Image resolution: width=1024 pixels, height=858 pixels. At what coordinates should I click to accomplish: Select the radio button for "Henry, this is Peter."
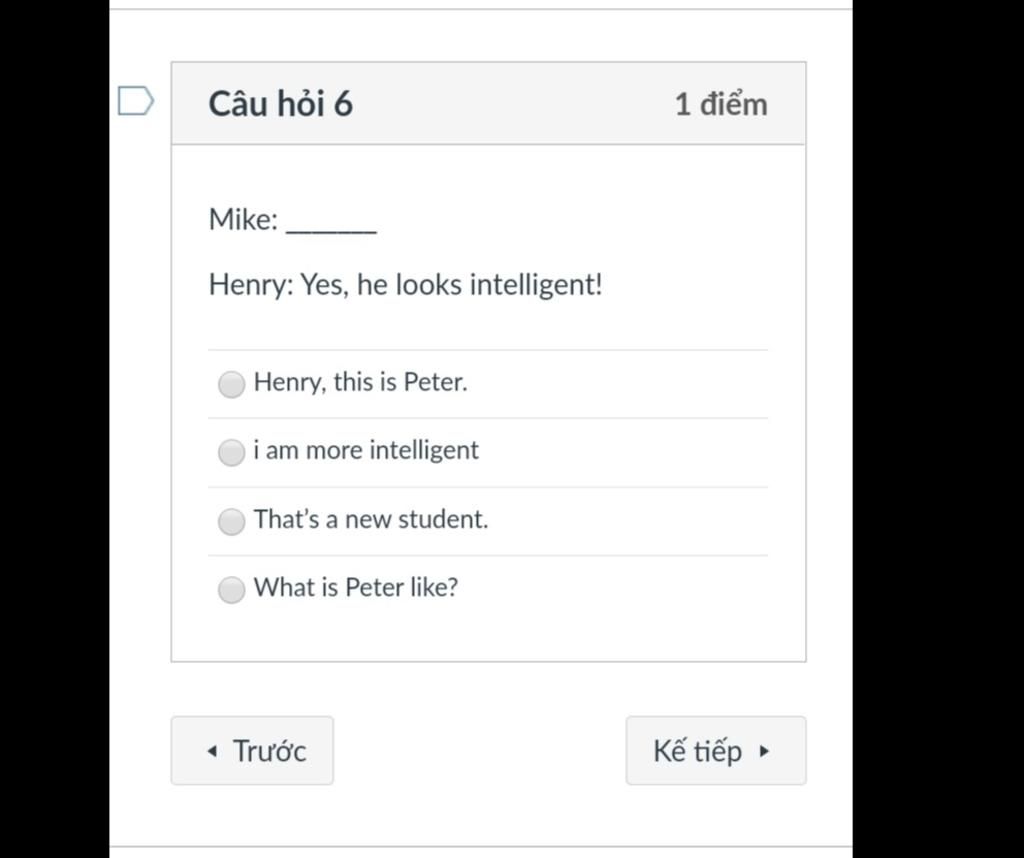click(x=231, y=384)
